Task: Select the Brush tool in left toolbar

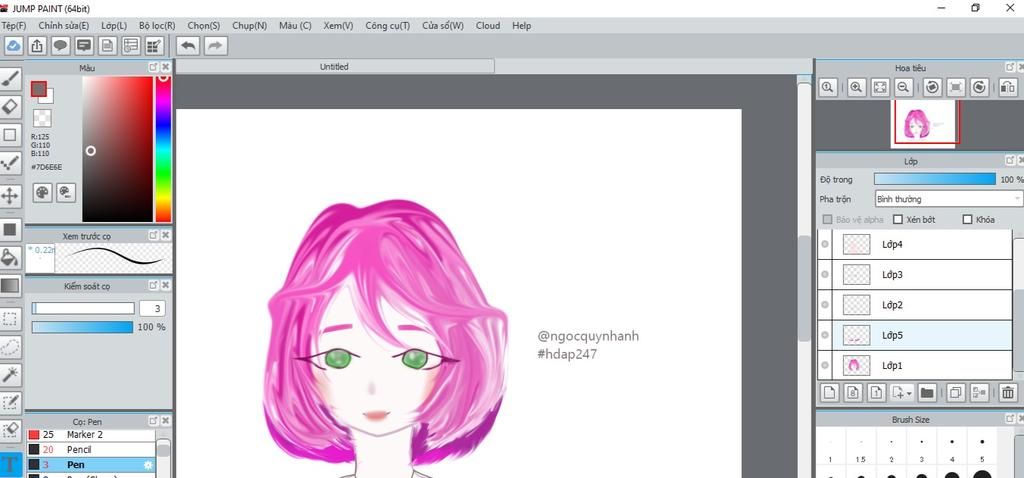Action: 10,79
